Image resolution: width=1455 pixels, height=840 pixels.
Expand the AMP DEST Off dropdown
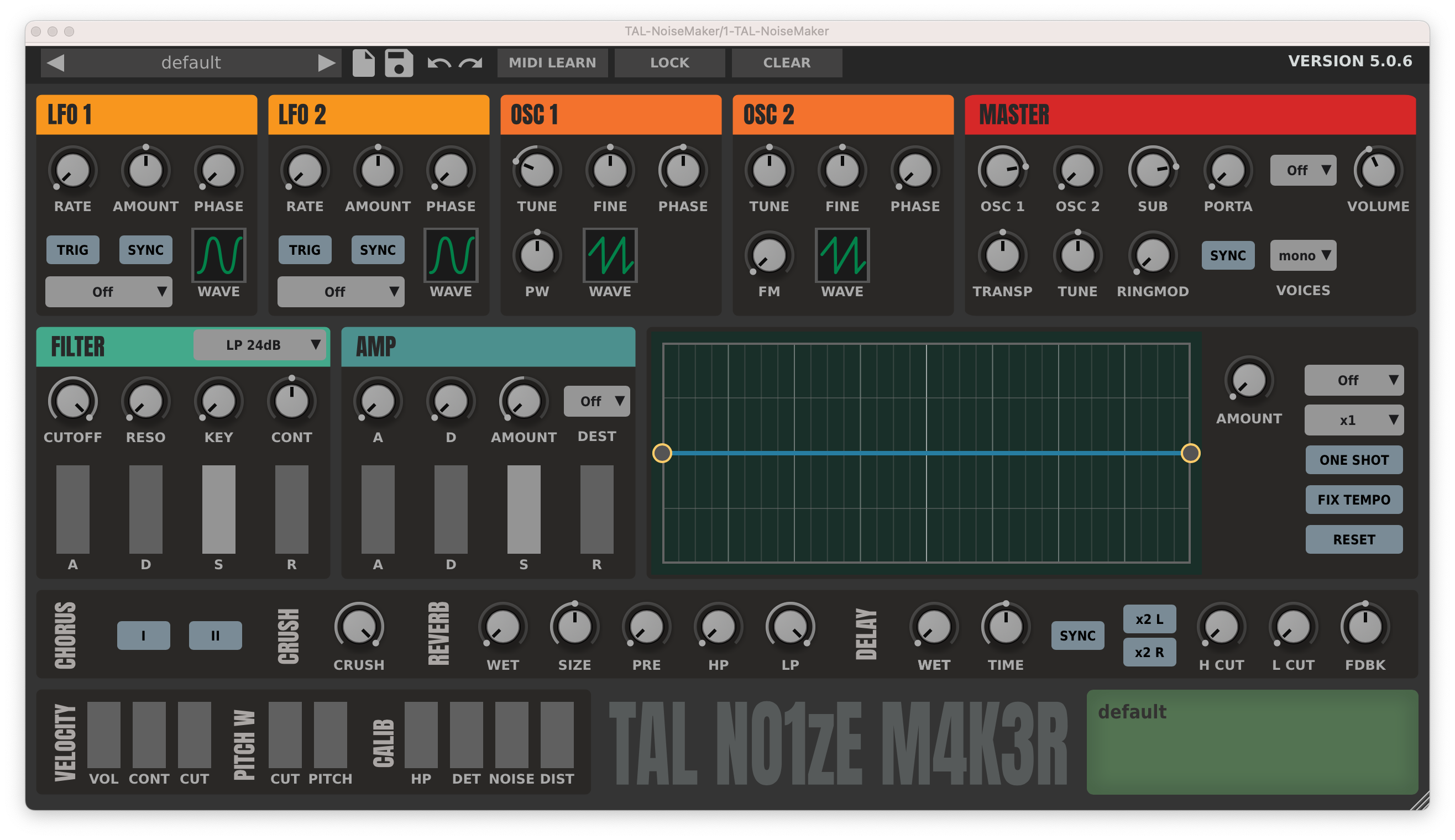[x=596, y=401]
